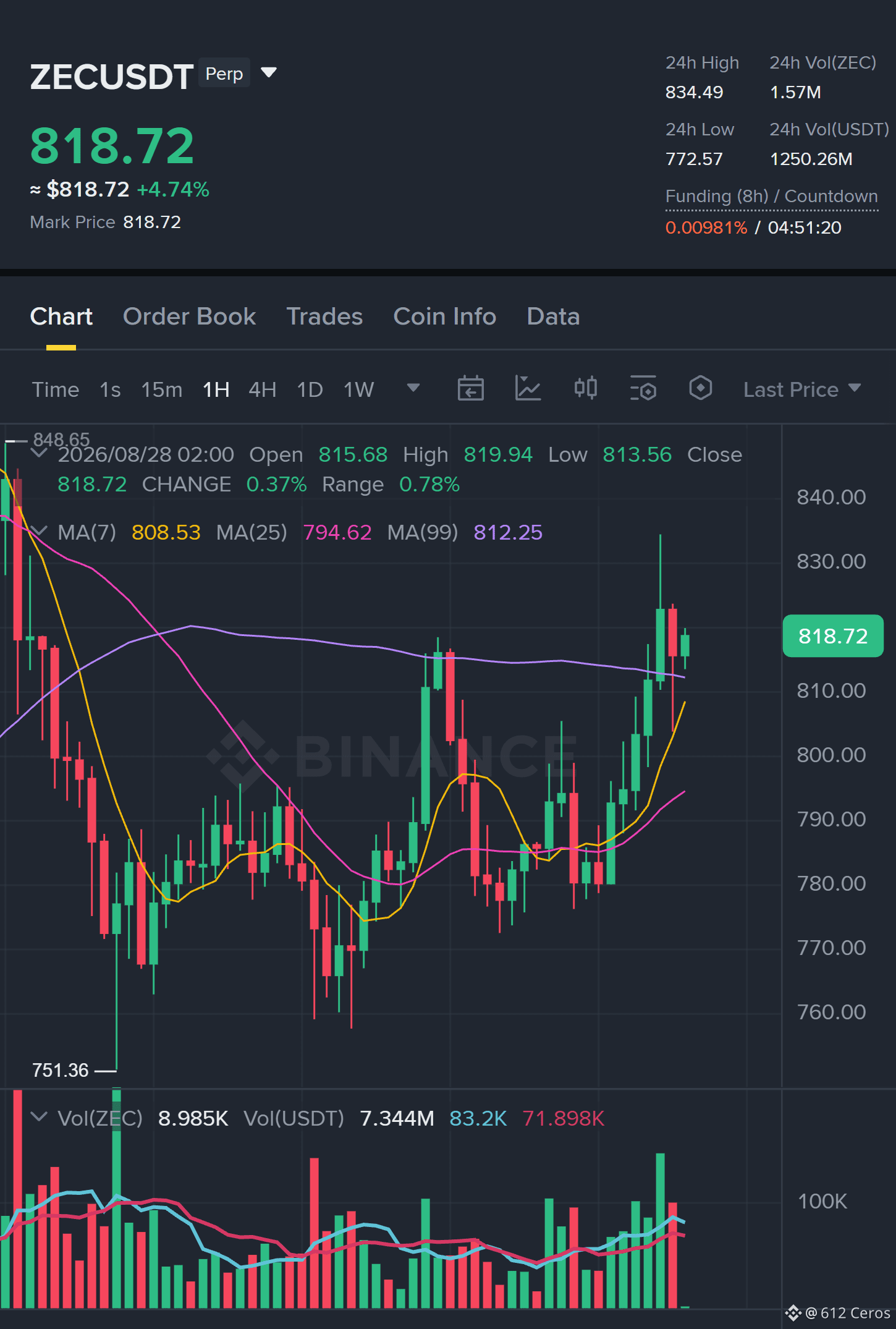Open the Data tab
The image size is (896, 1329).
coord(553,316)
